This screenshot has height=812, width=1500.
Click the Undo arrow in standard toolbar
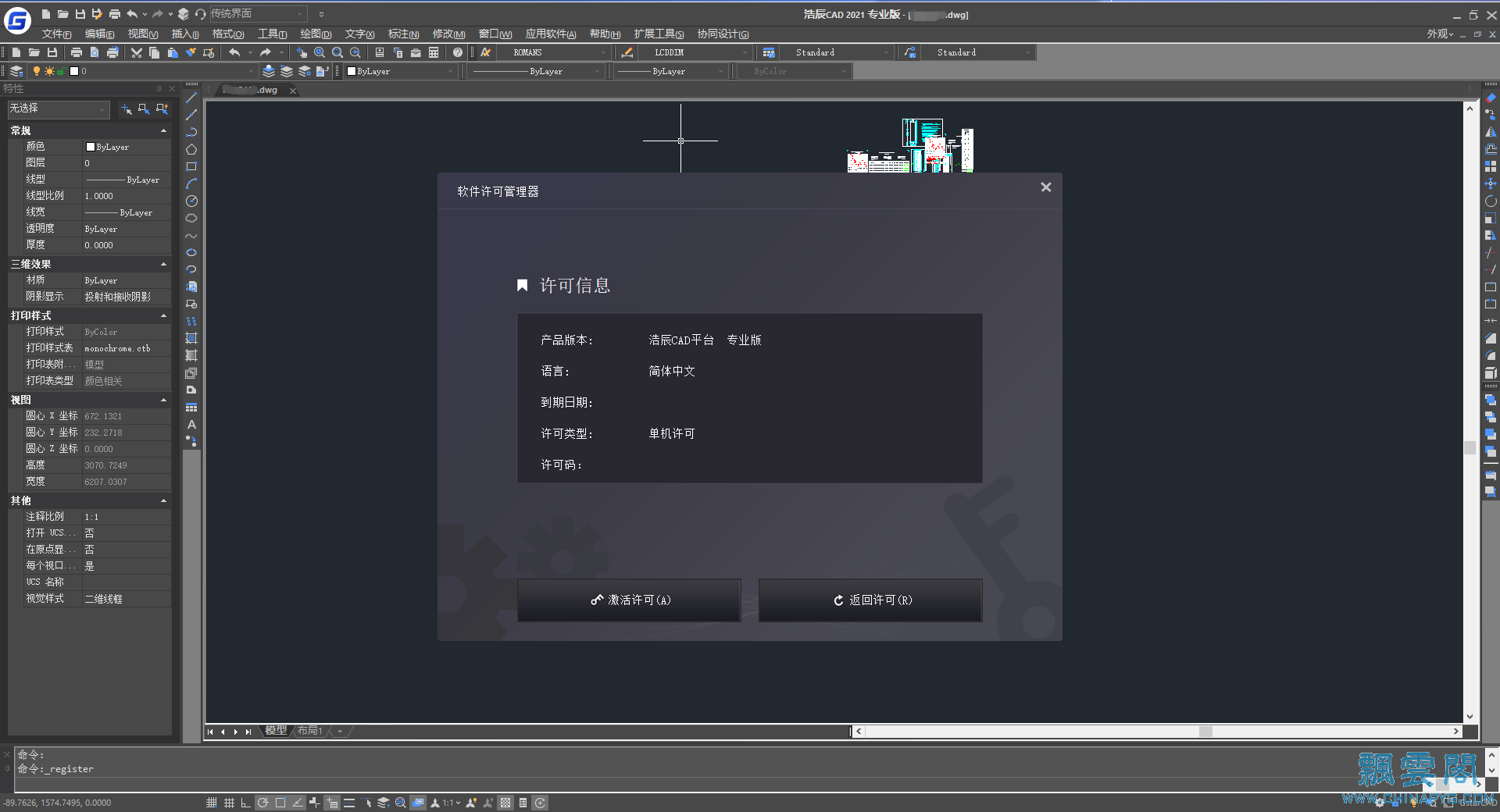click(234, 52)
